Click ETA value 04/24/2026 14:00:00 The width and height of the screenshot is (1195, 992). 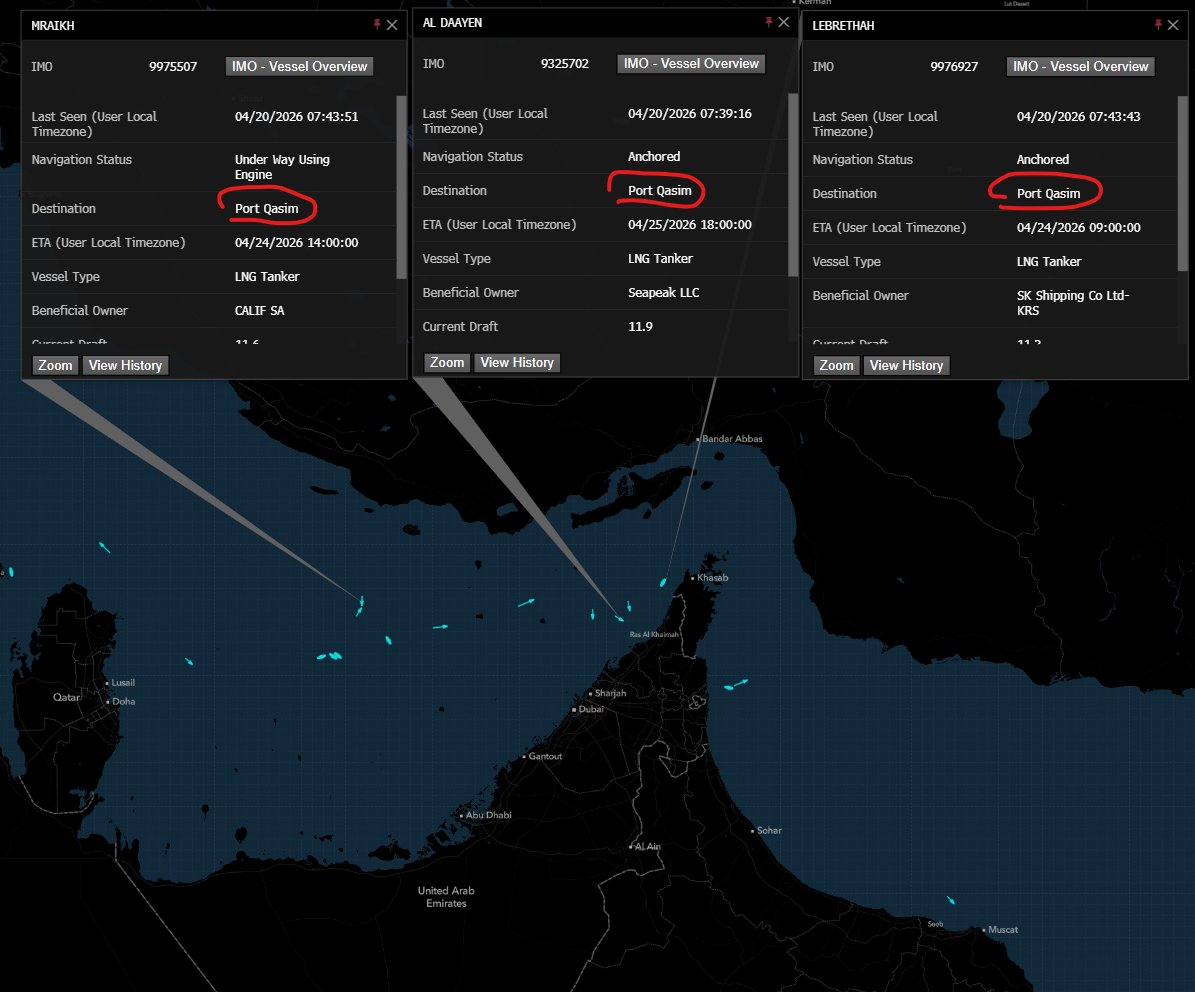[x=296, y=242]
